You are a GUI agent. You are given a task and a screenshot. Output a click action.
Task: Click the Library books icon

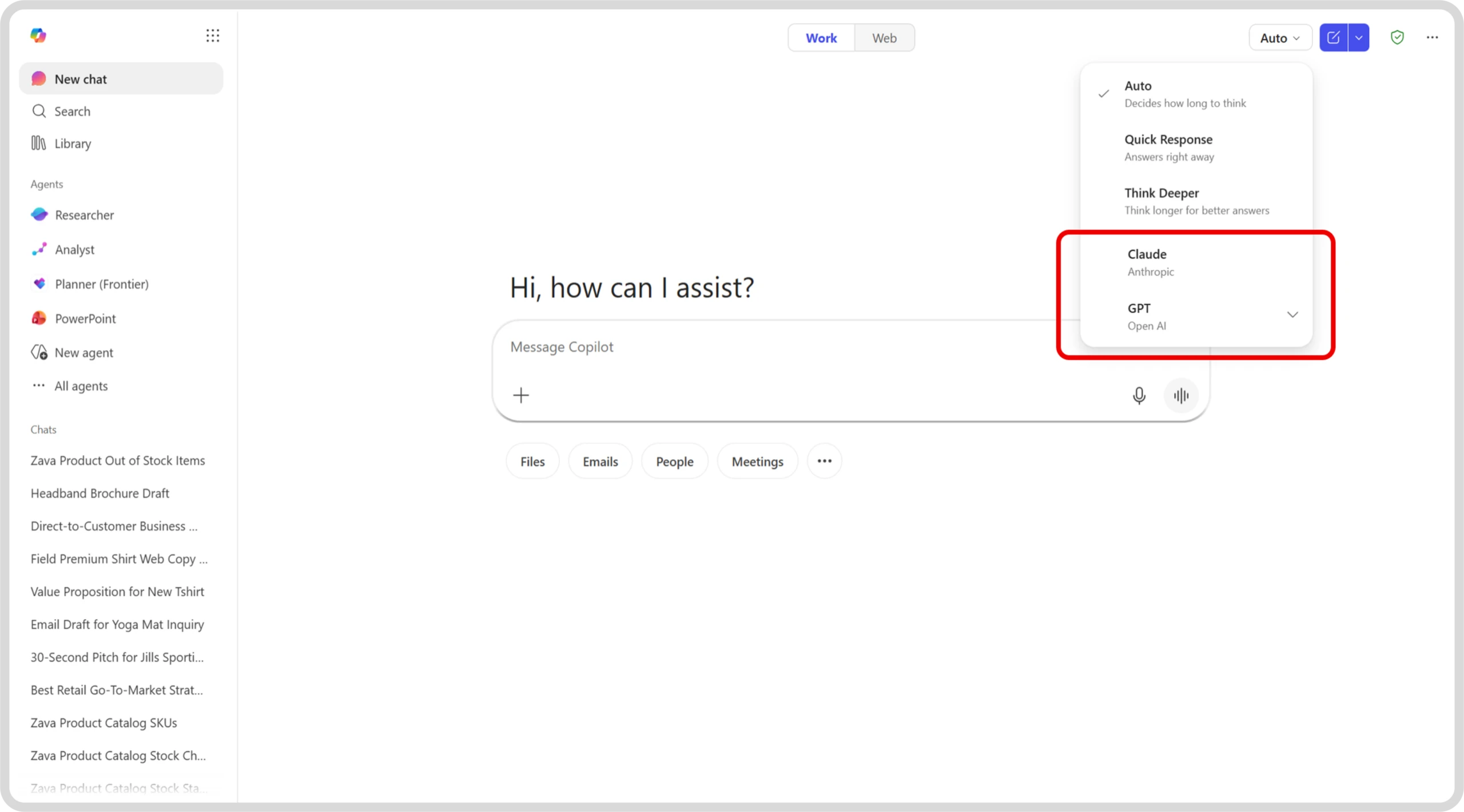tap(39, 143)
